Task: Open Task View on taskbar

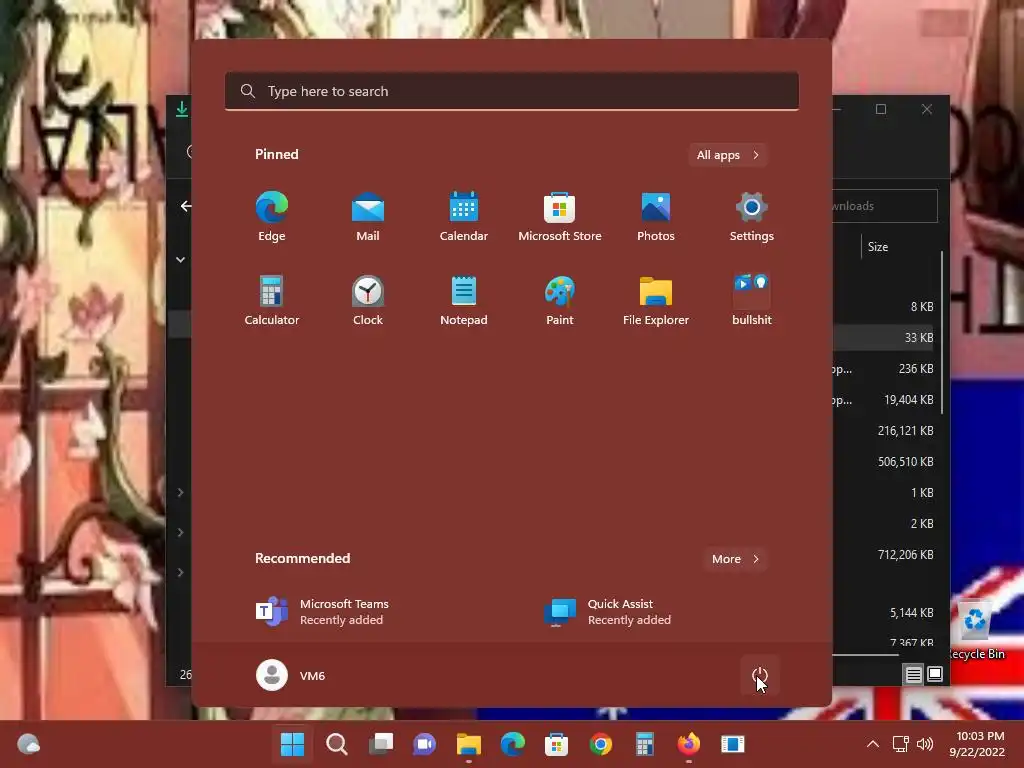Action: [381, 744]
